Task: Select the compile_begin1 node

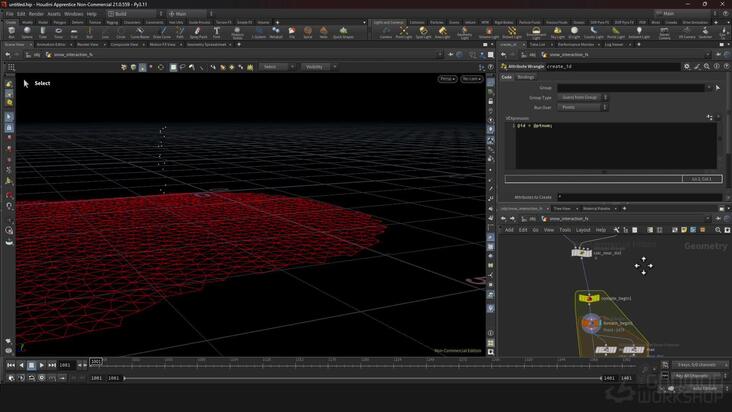Action: click(589, 298)
